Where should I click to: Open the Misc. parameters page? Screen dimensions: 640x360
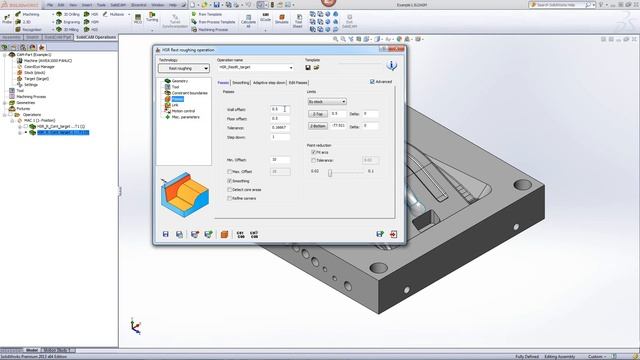[x=185, y=117]
